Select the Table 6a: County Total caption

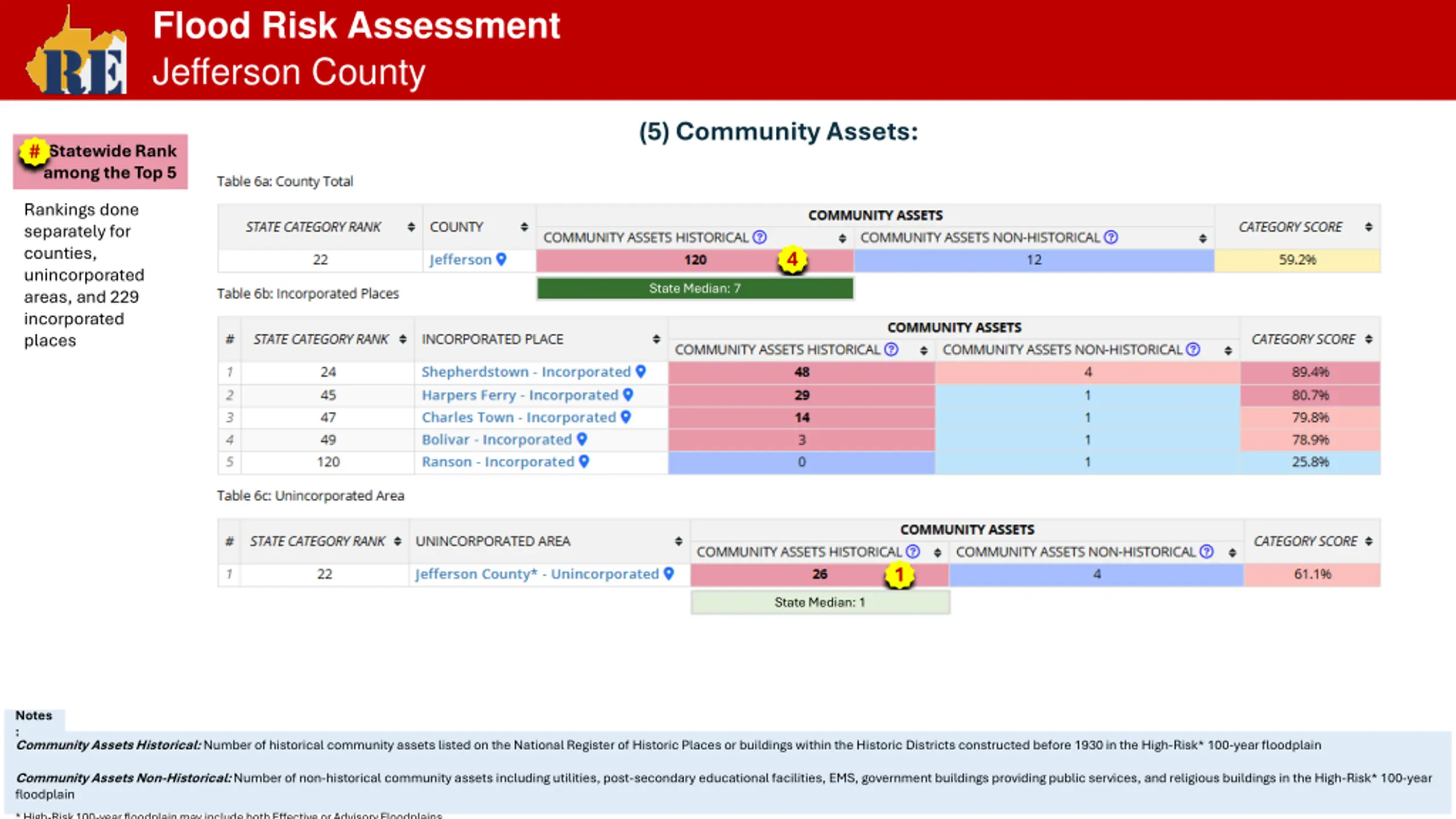[x=285, y=181]
